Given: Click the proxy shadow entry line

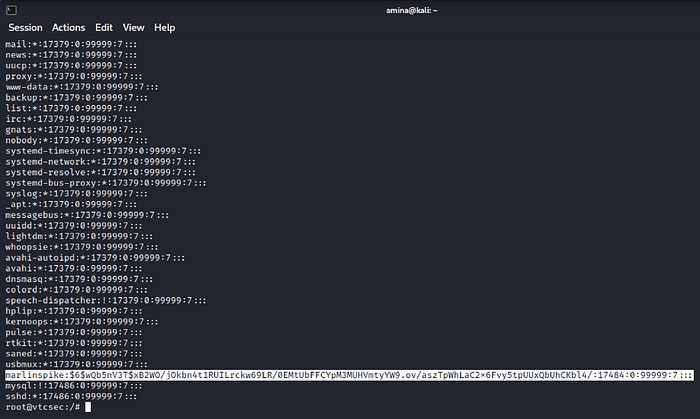Looking at the screenshot, I should tap(74, 76).
